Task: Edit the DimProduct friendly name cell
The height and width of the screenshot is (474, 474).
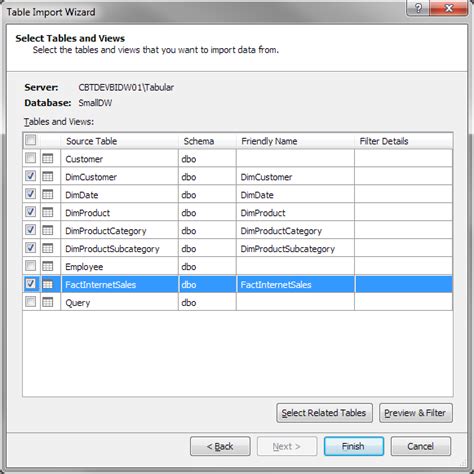Action: (x=295, y=213)
